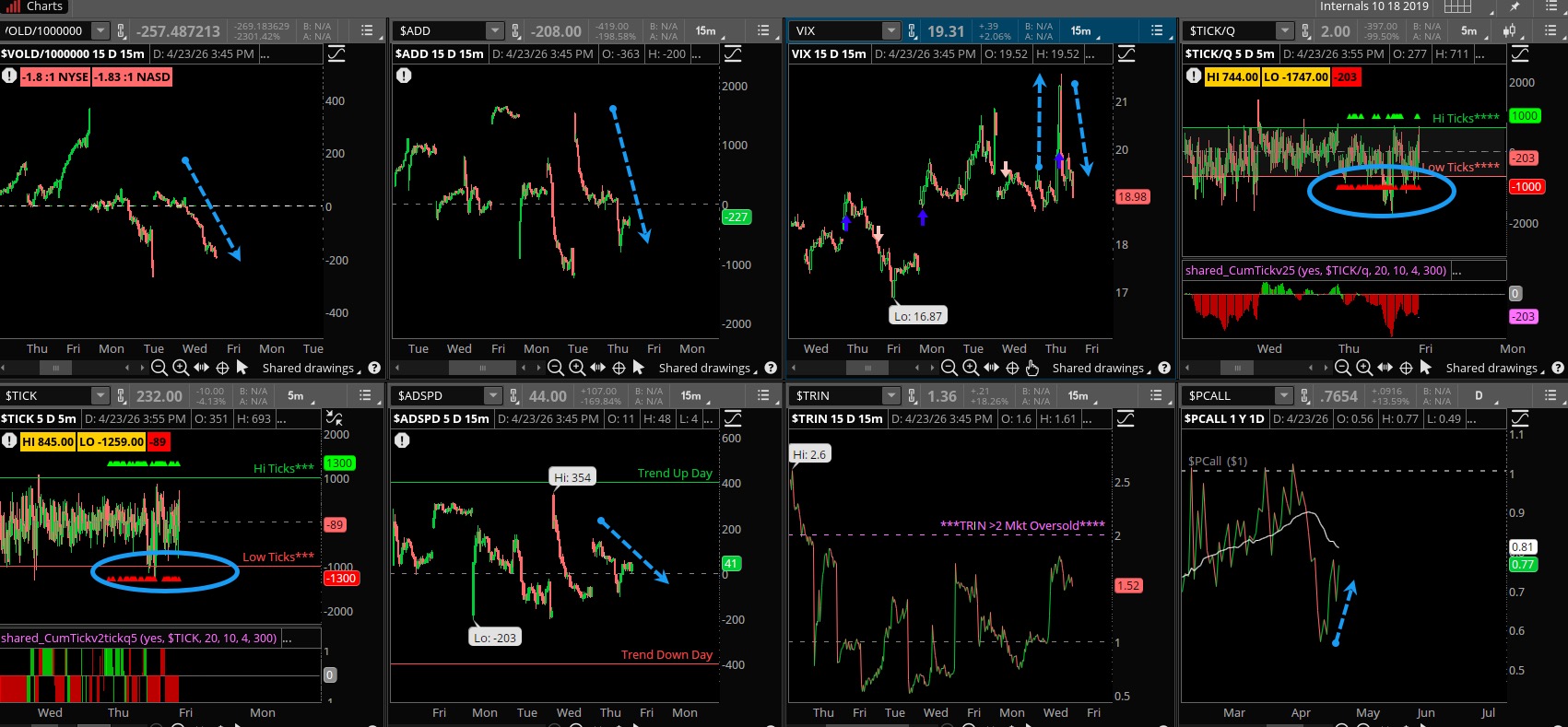
Task: Click crosshair icon under $TICK/Q chart
Action: point(1406,368)
